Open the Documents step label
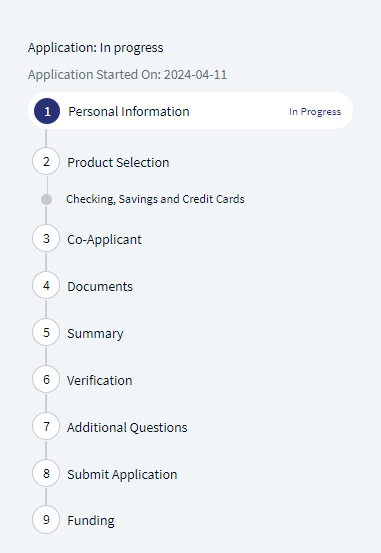The width and height of the screenshot is (381, 553). pos(100,286)
